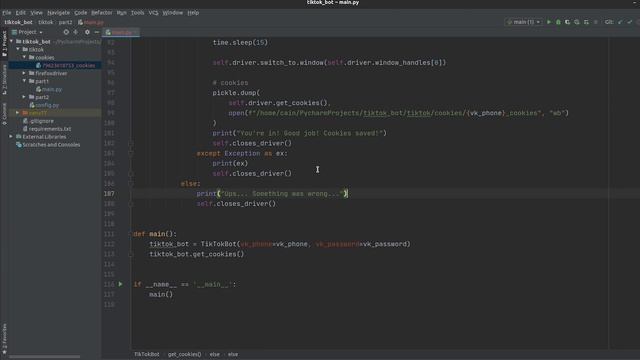Screen dimensions: 640x360
Task: Collapse the tiktok_bot root folder
Action: (x=12, y=42)
